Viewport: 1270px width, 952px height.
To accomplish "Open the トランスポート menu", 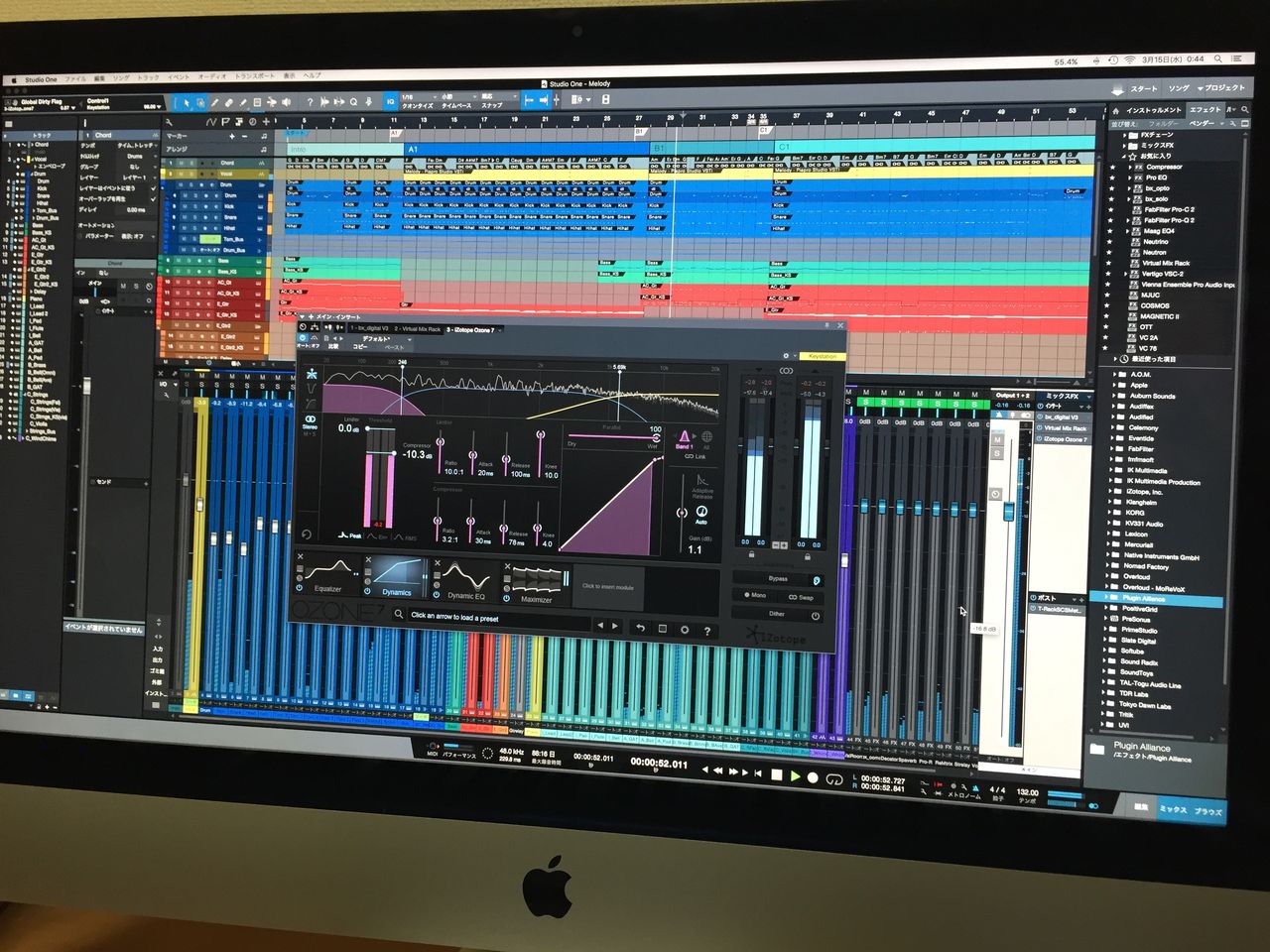I will coord(255,76).
